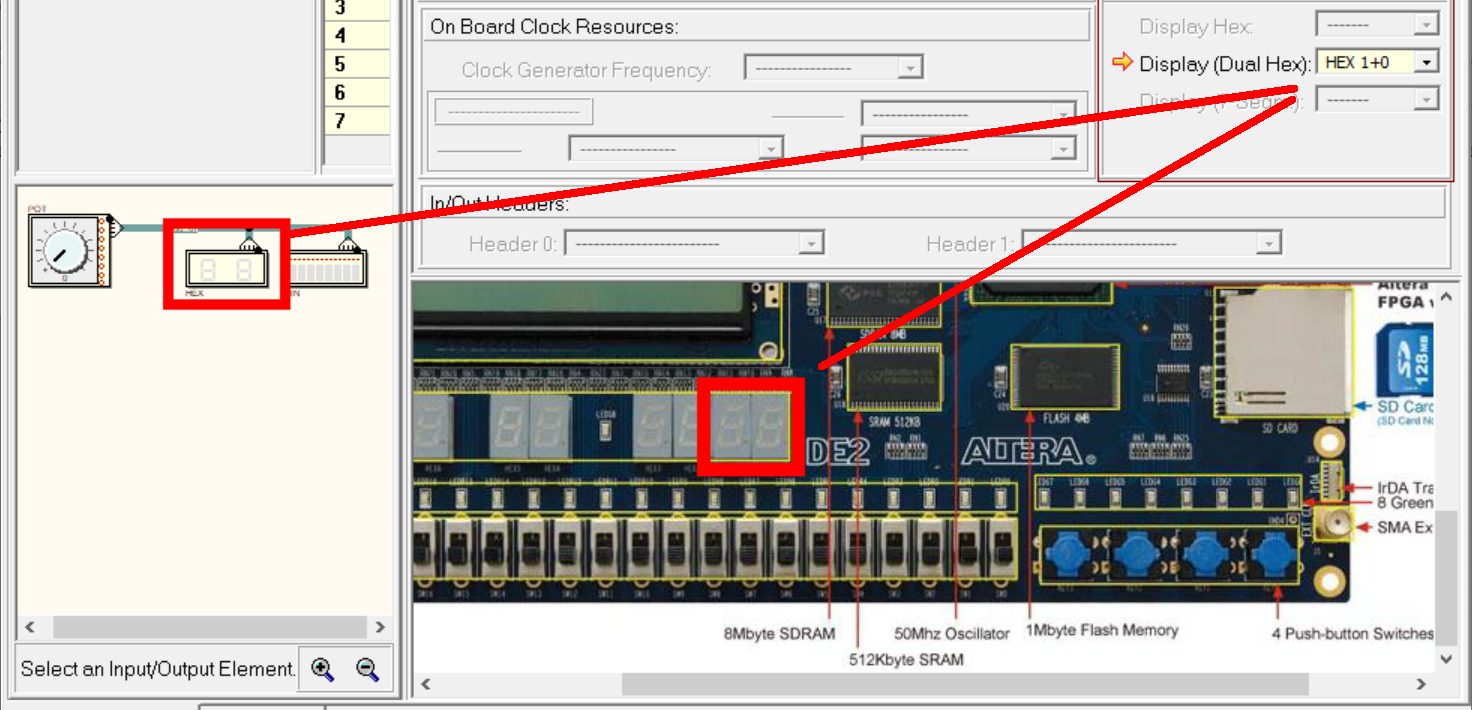The image size is (1472, 710).
Task: Click the FLASH 4MB chip on board image
Action: (x=1064, y=376)
